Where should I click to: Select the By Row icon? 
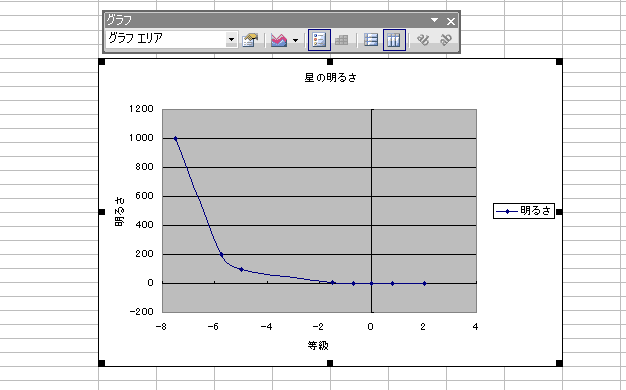371,40
